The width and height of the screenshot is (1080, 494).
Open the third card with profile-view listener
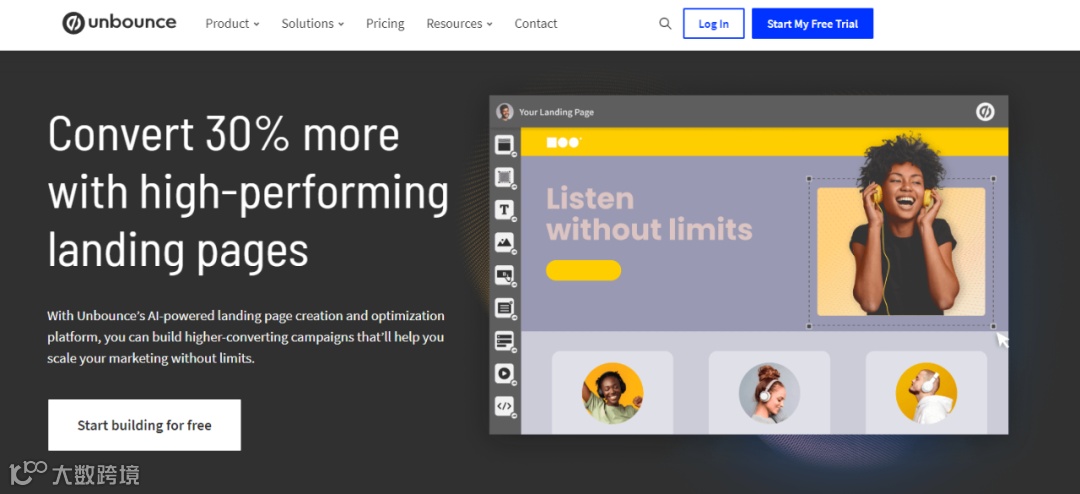coord(926,392)
